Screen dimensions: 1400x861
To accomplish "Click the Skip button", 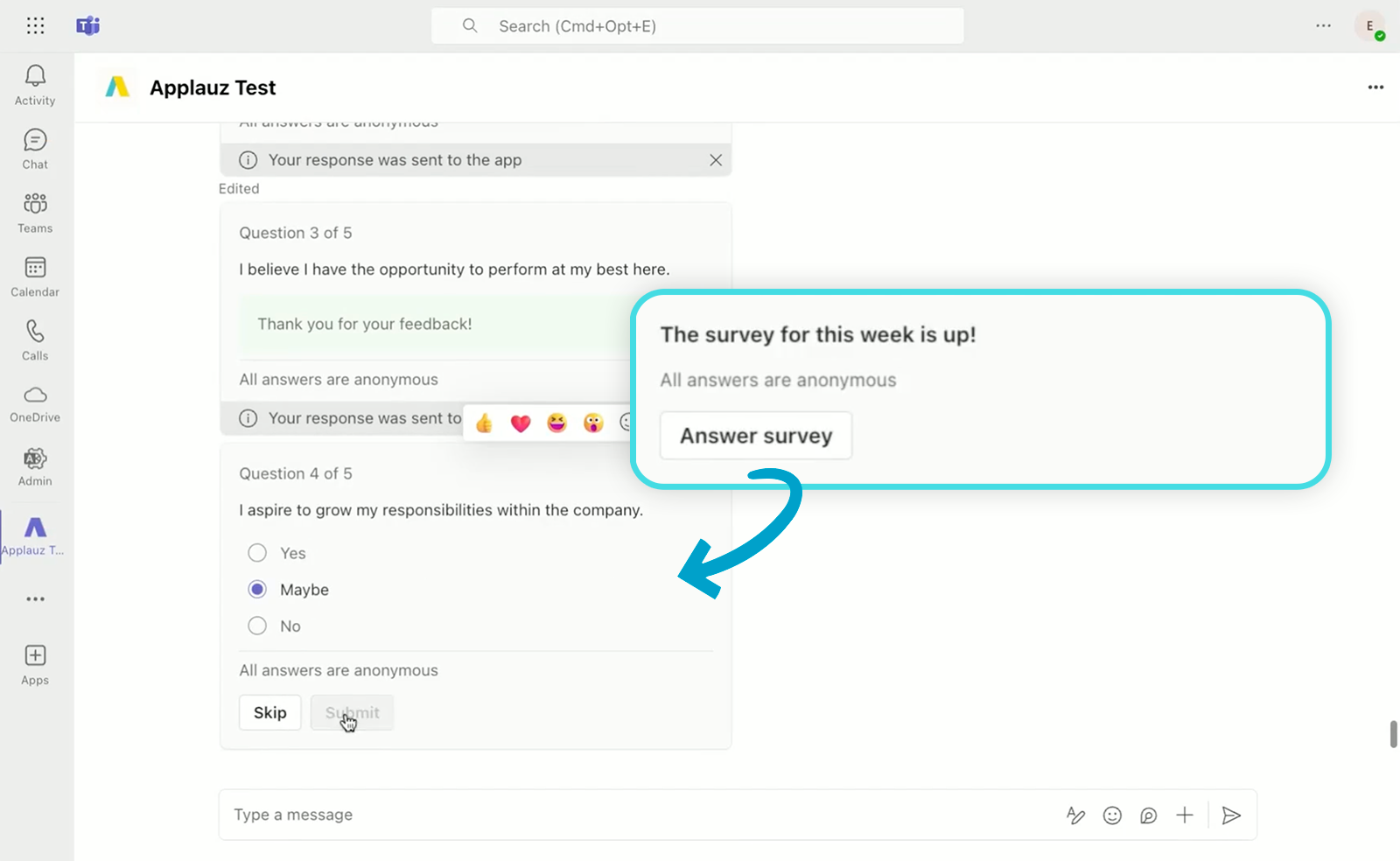I will pyautogui.click(x=269, y=712).
